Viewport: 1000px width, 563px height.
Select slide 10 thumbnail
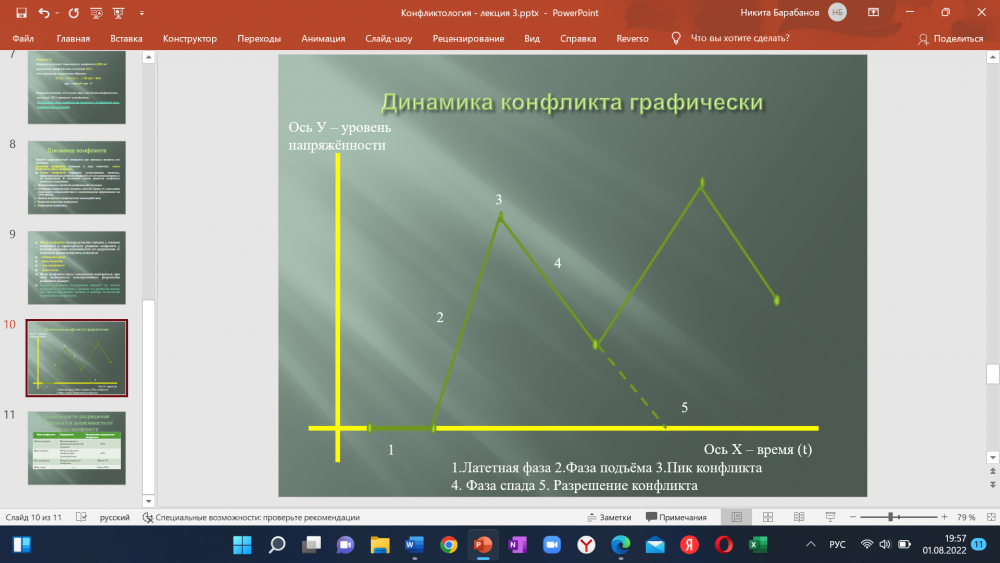(77, 358)
